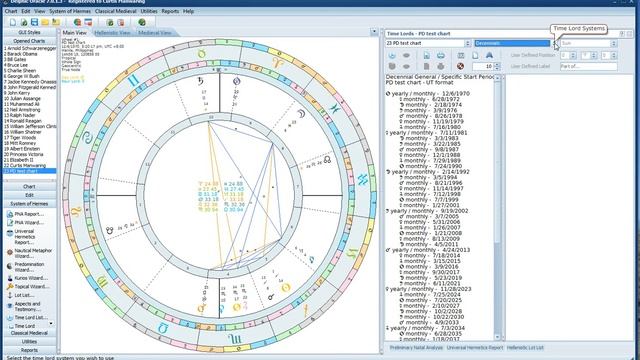Open the Universal Hermetics Report bottom tab

click(x=475, y=348)
